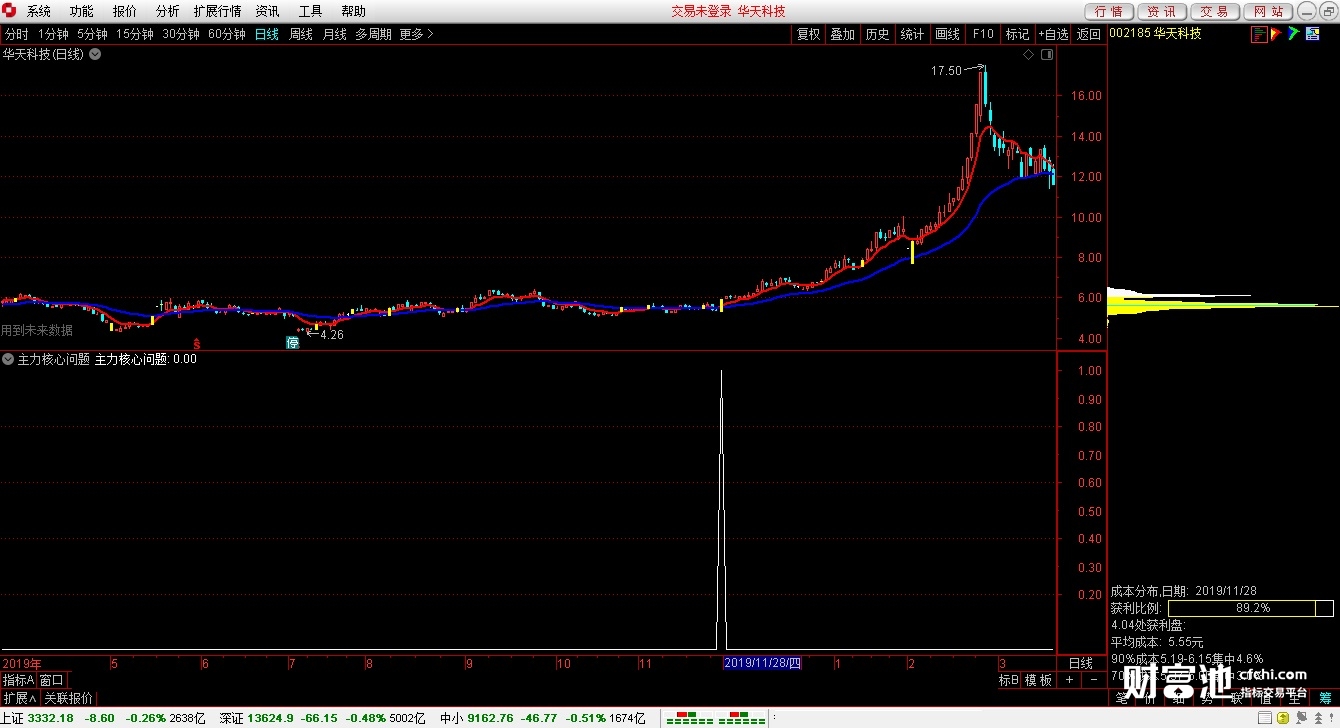The image size is (1340, 728).
Task: Click the 中小 index status entry
Action: point(543,718)
